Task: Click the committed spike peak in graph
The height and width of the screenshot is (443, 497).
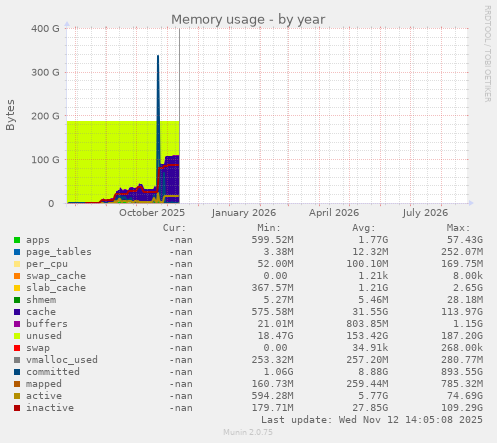Action: tap(158, 57)
